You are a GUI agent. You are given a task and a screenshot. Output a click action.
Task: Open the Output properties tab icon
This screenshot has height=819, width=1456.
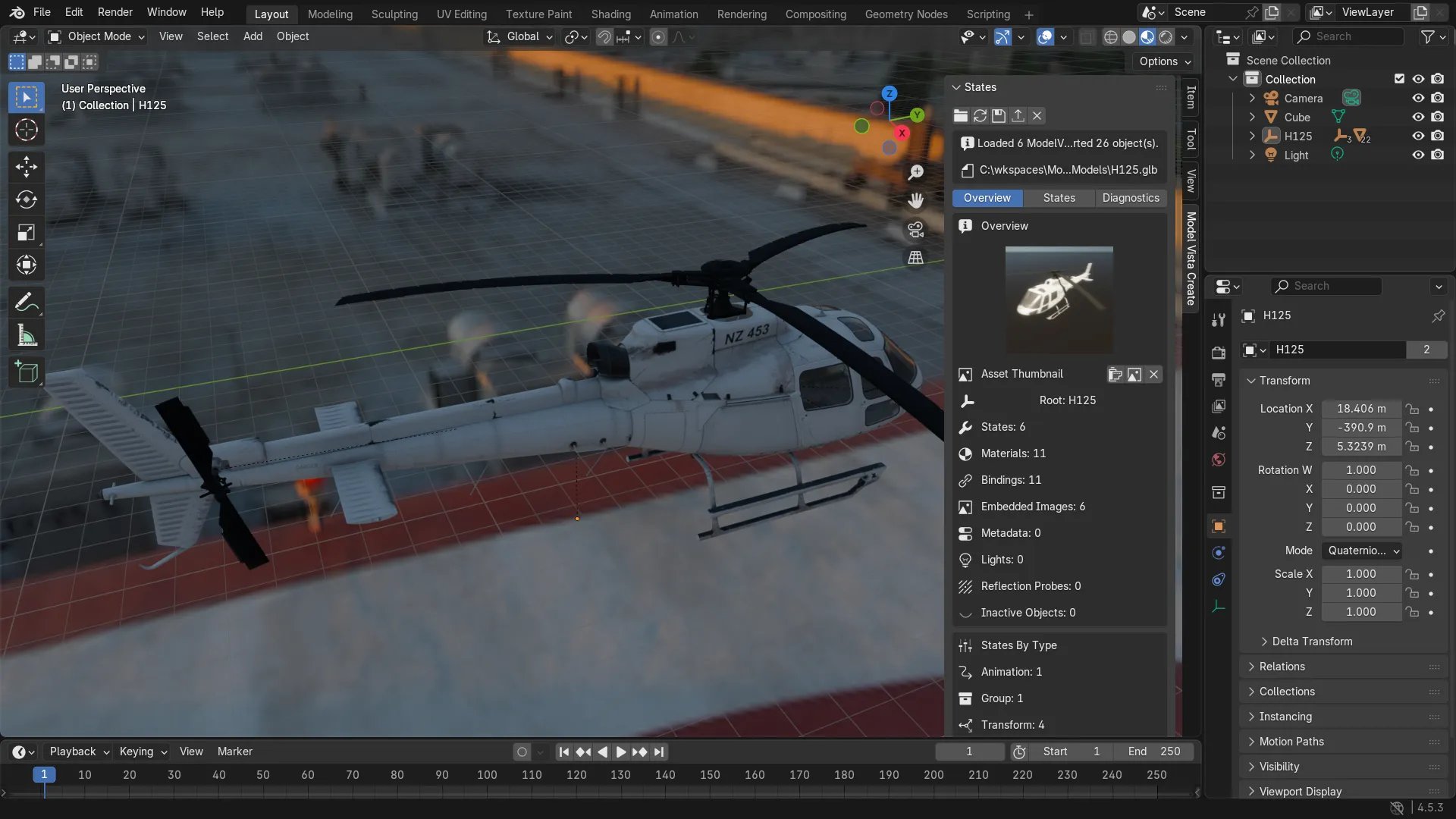tap(1219, 379)
